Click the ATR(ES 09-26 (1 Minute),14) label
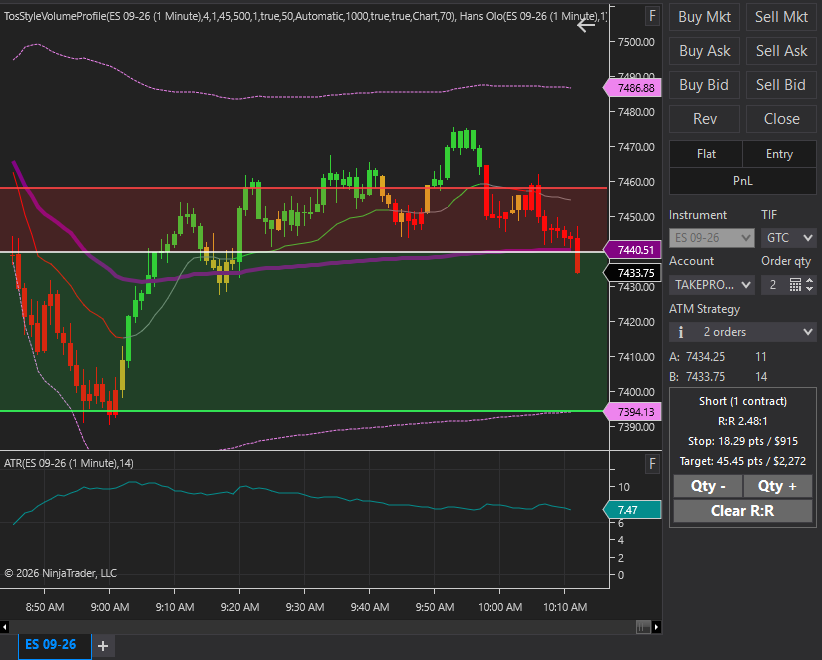 69,463
